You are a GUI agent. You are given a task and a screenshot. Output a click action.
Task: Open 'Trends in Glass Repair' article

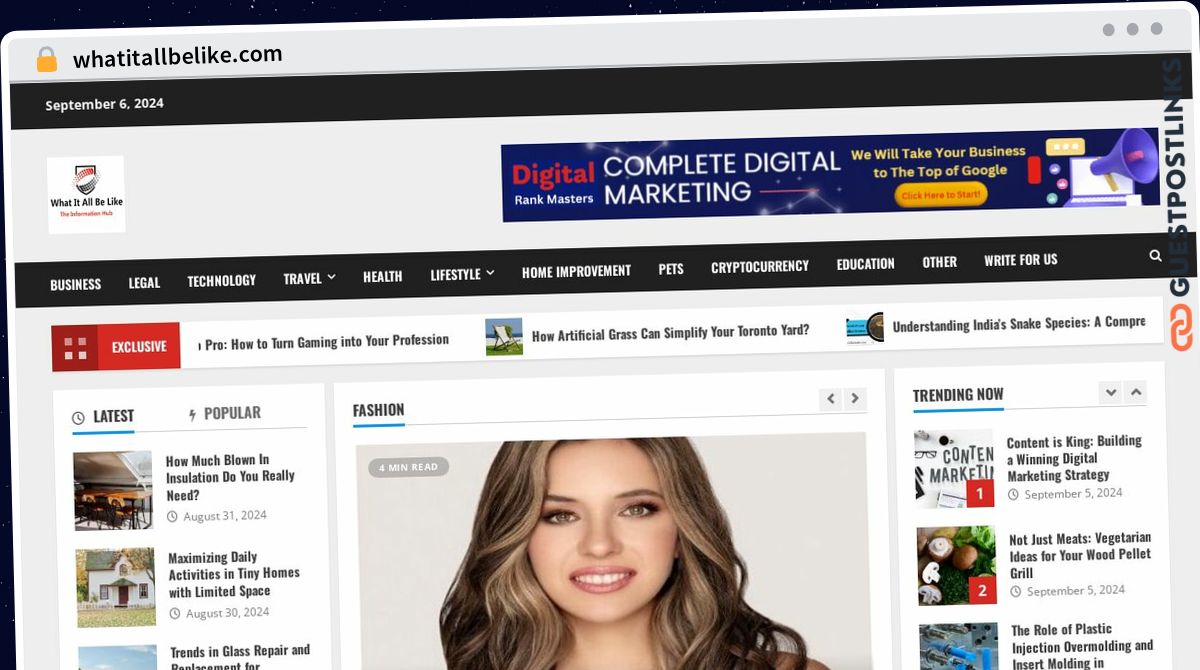[241, 657]
